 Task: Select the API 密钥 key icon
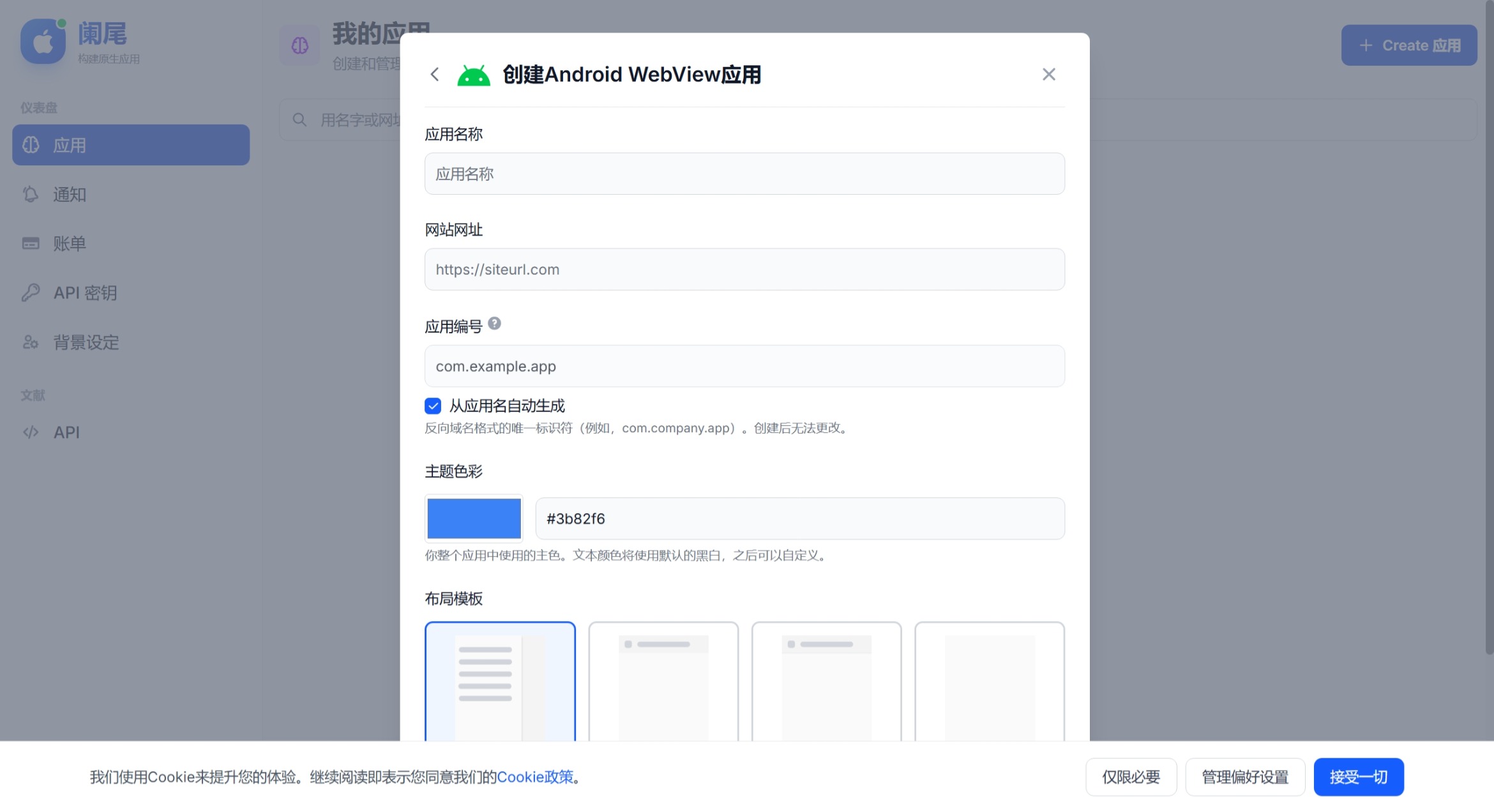pos(31,292)
